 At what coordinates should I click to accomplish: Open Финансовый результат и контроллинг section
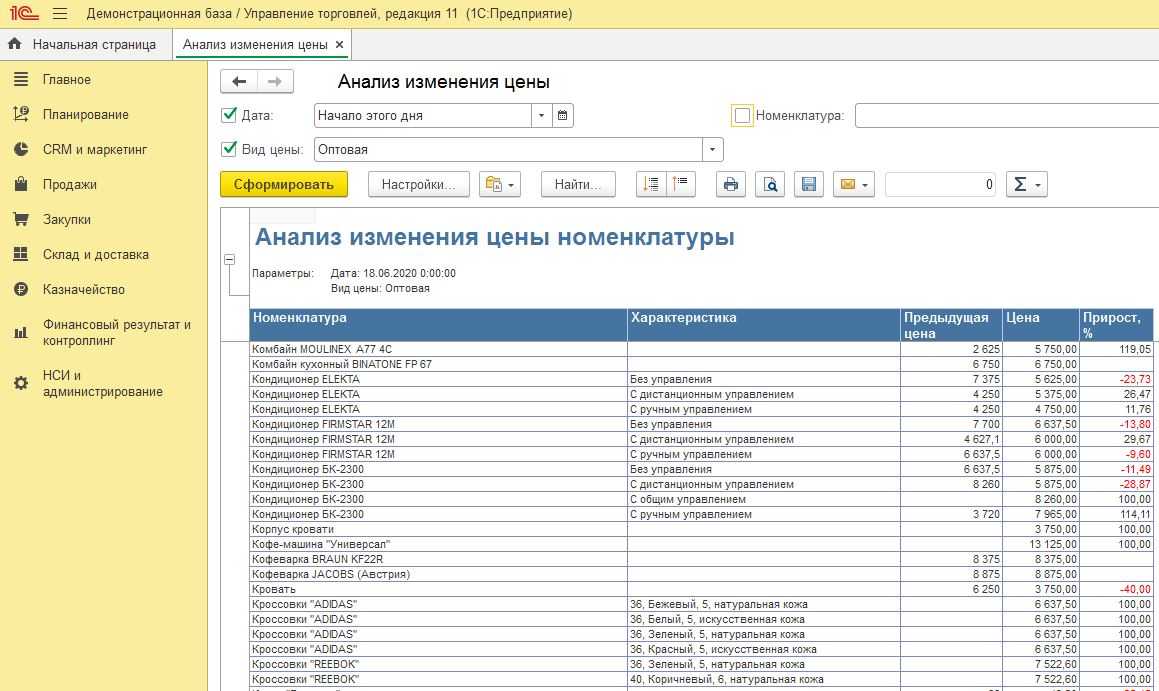coord(117,333)
